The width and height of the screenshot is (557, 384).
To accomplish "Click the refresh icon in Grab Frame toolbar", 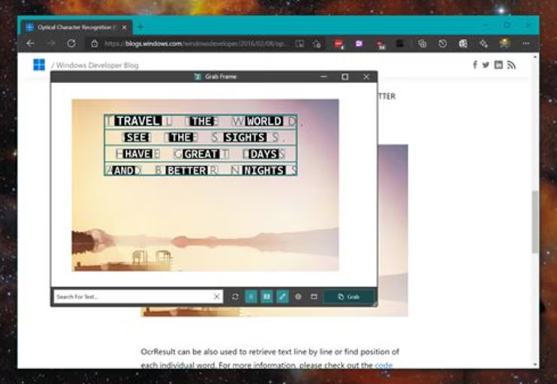I will pyautogui.click(x=235, y=297).
